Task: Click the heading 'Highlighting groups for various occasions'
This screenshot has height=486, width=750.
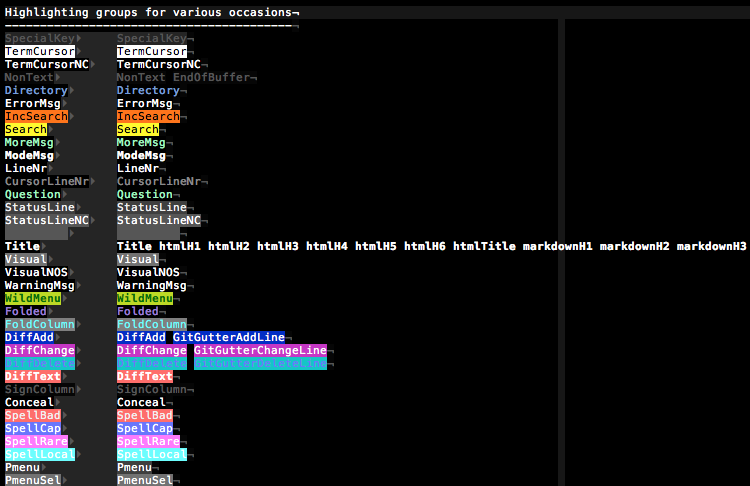Action: pyautogui.click(x=151, y=12)
